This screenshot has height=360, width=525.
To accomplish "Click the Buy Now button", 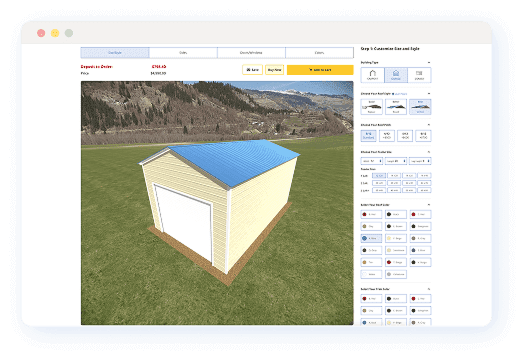I will pos(275,70).
